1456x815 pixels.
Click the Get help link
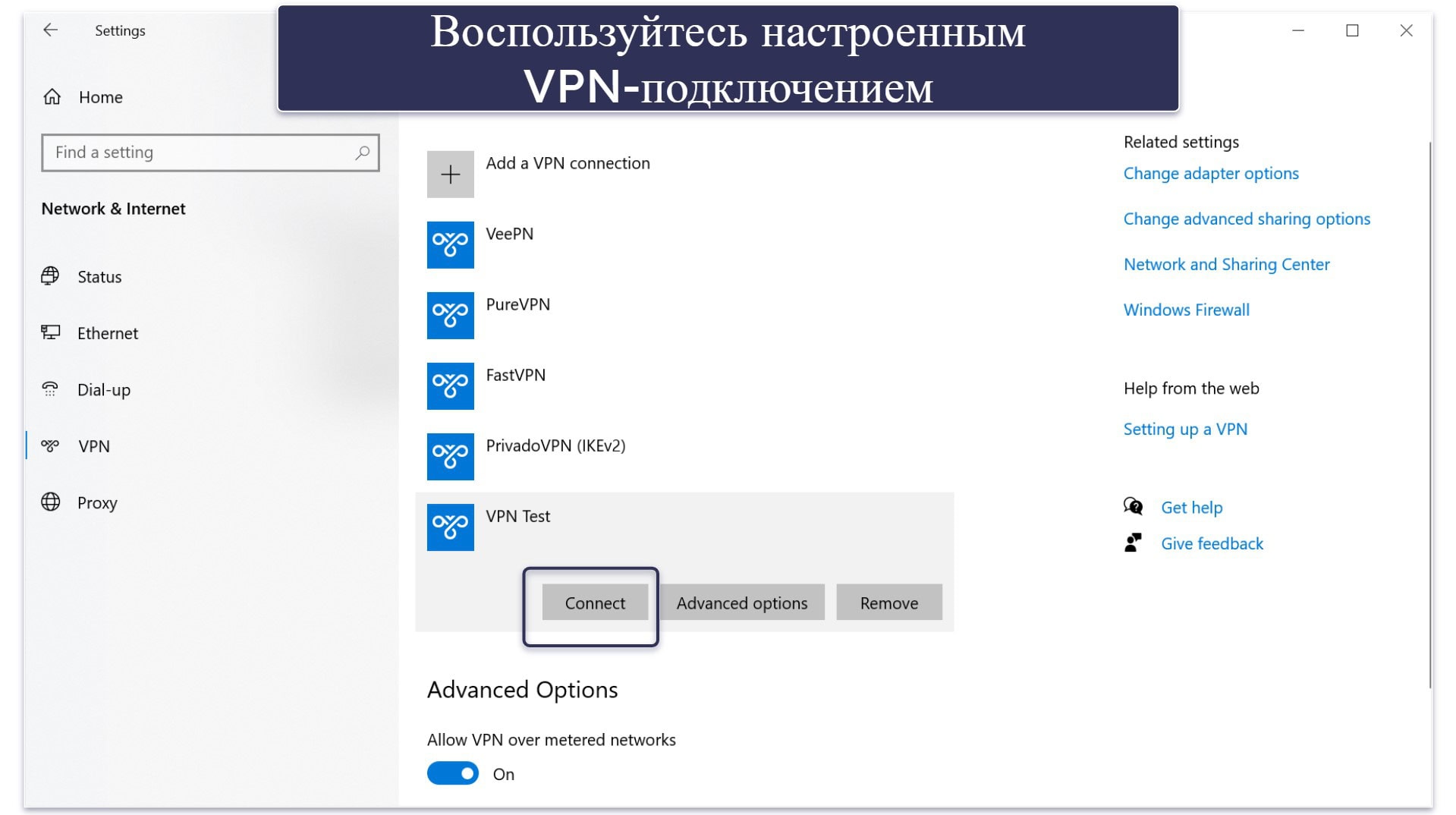tap(1191, 508)
